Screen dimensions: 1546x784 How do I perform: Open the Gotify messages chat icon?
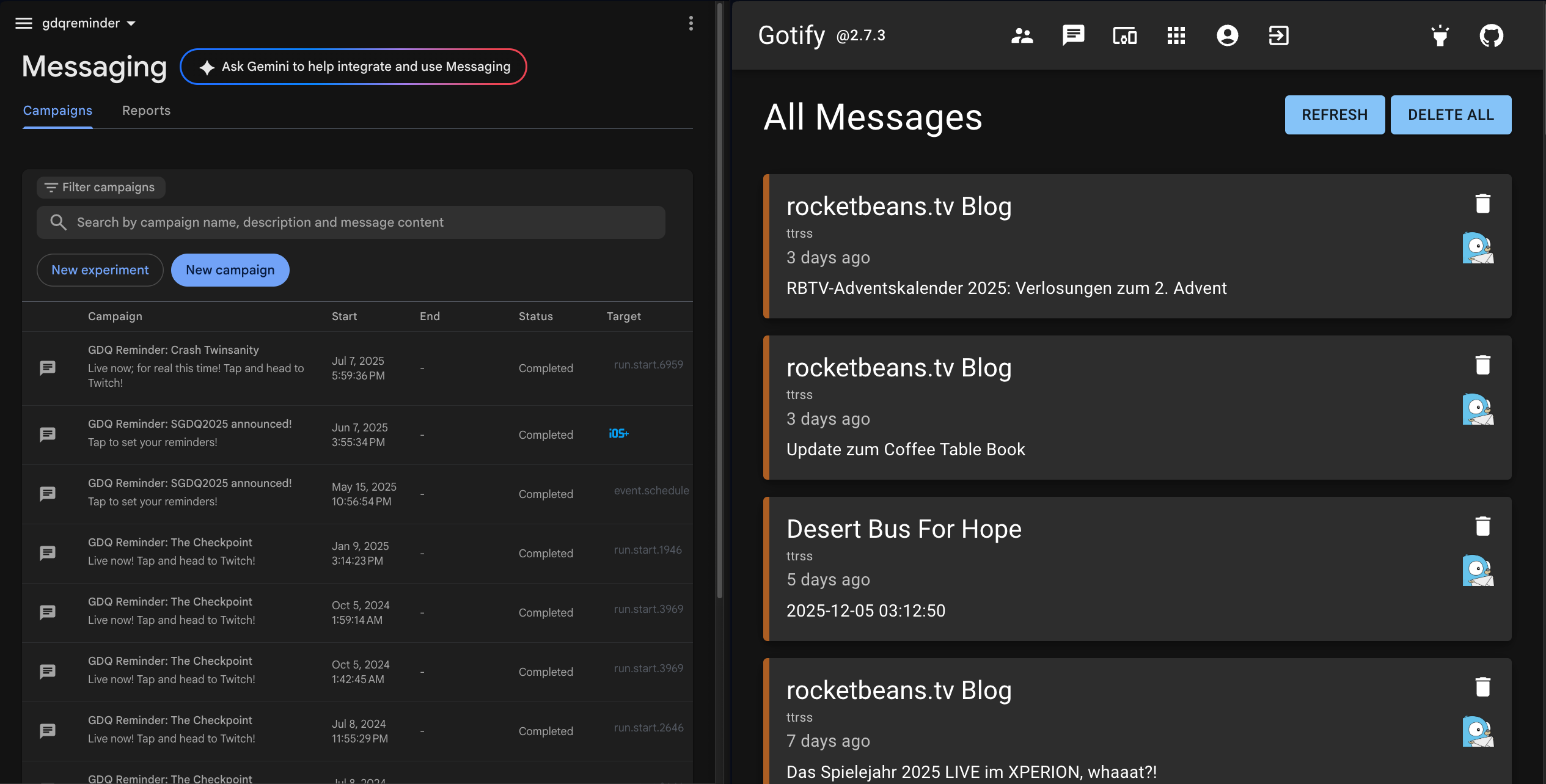coord(1073,35)
